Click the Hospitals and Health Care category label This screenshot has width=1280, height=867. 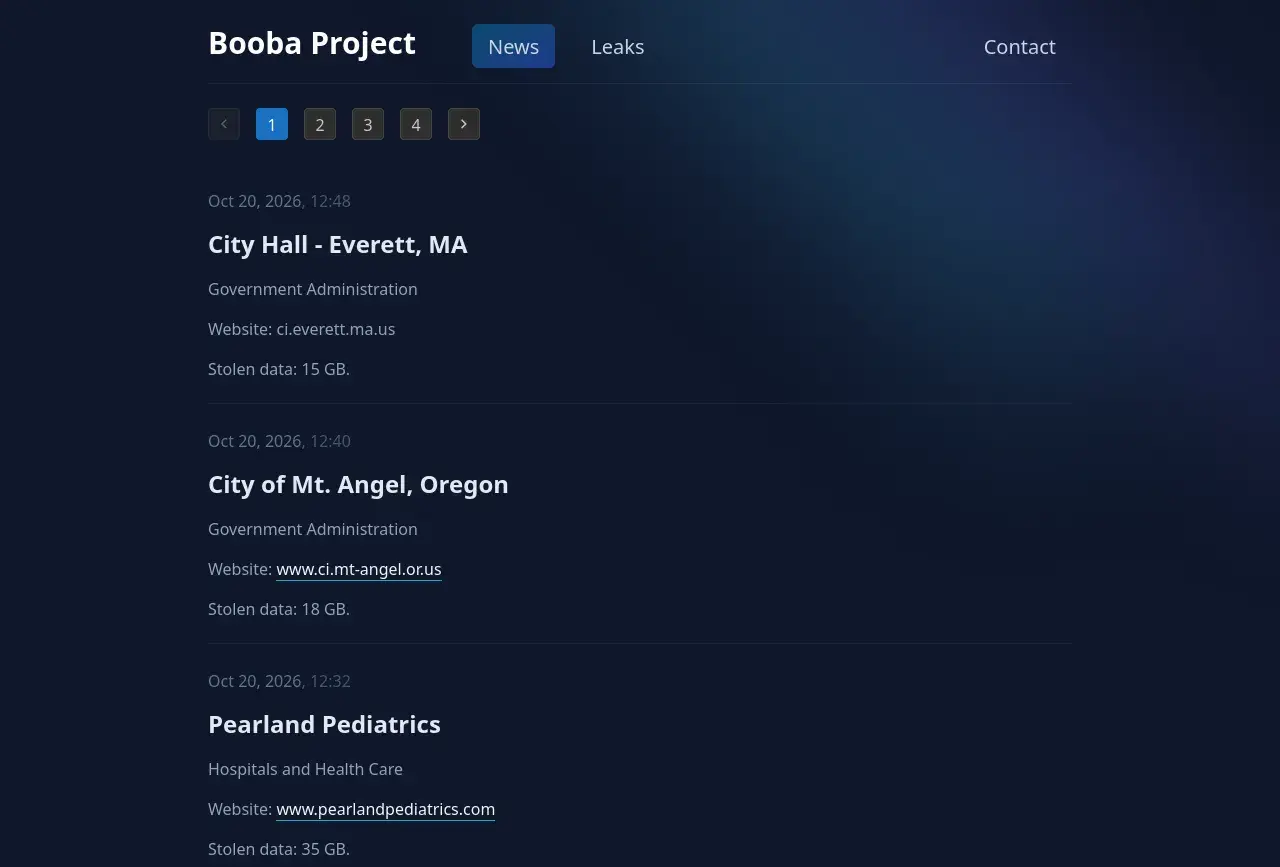click(x=305, y=769)
